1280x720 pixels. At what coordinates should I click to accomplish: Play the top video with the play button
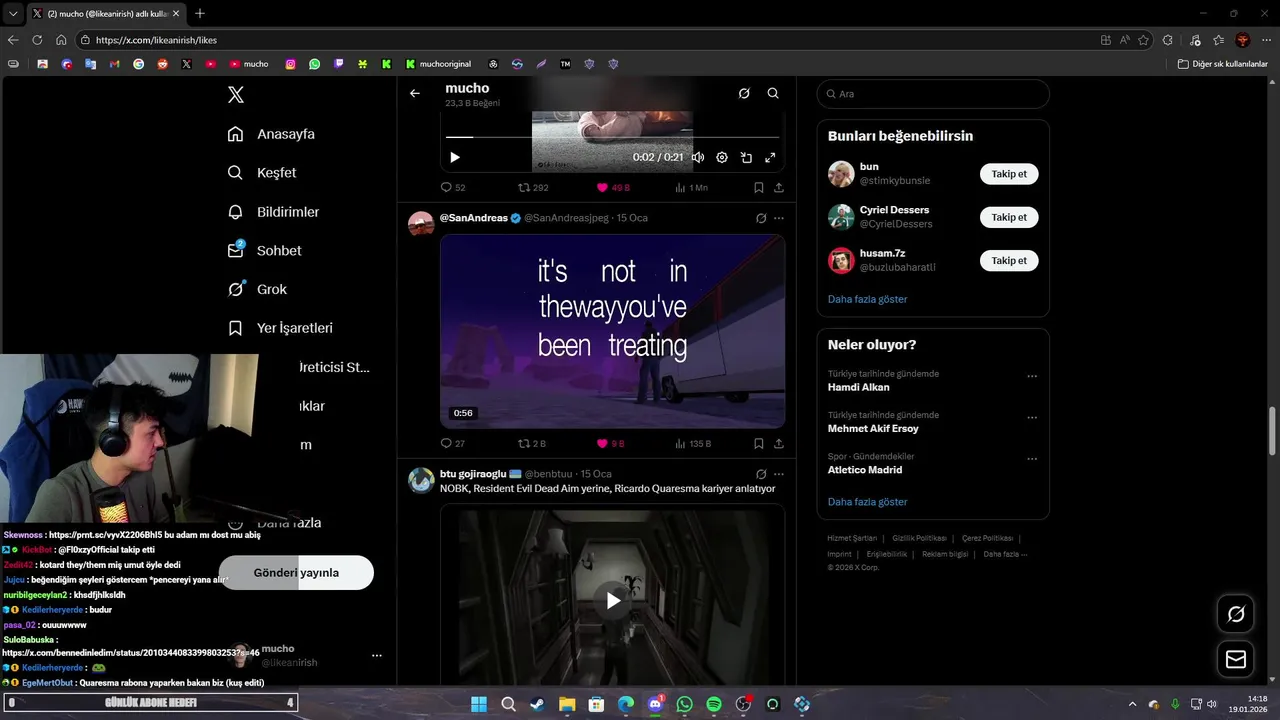(455, 157)
